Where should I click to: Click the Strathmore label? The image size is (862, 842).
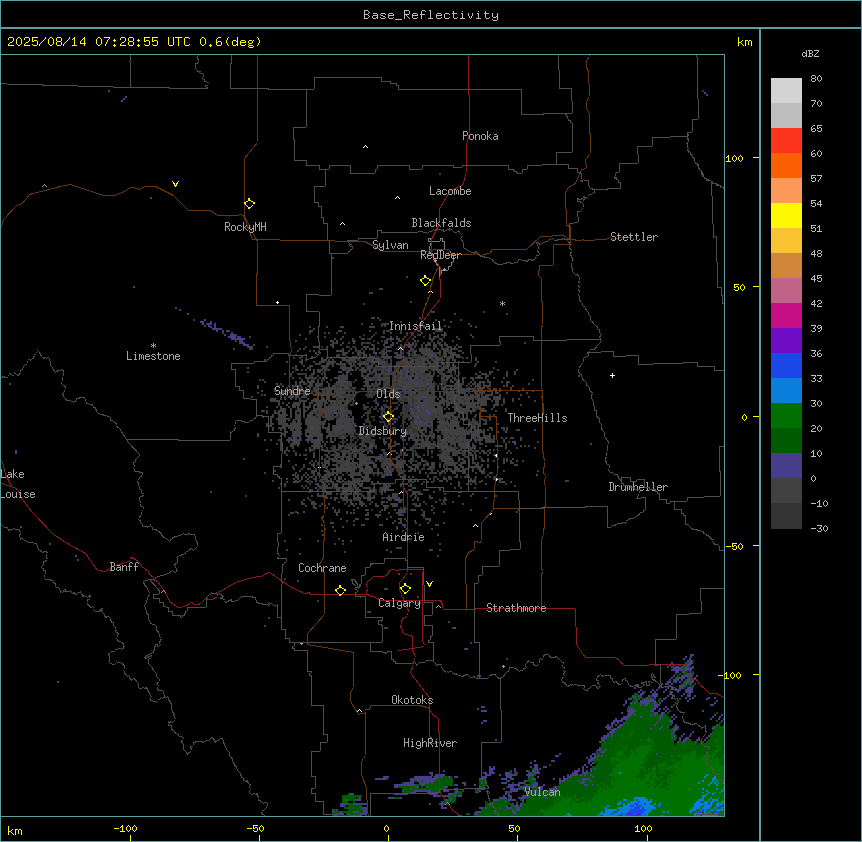(x=516, y=608)
